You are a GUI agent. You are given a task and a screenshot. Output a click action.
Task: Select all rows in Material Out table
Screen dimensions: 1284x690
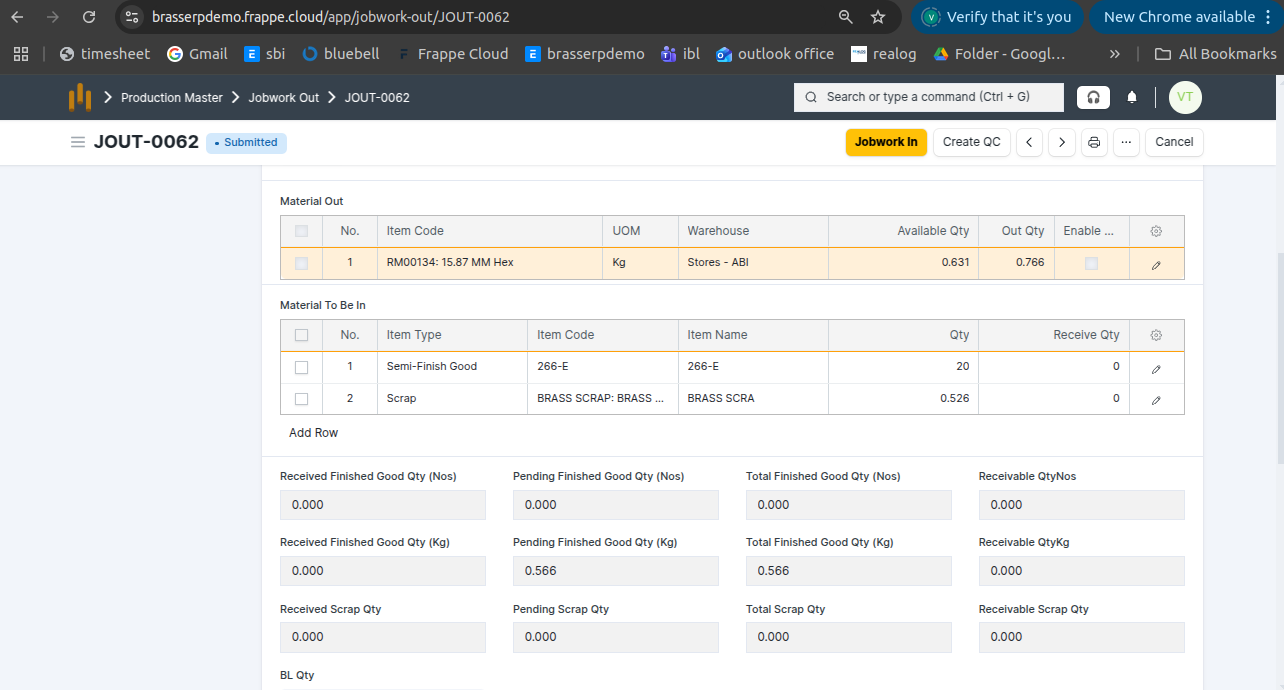point(301,231)
